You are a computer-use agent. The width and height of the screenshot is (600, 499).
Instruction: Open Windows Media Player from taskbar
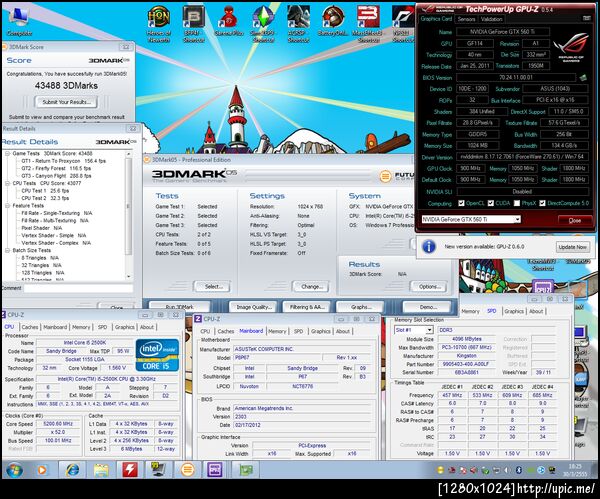point(42,470)
